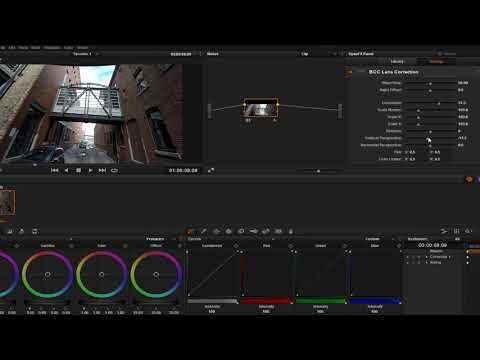Click the expand viewer icon
The height and width of the screenshot is (360, 480).
211,171
